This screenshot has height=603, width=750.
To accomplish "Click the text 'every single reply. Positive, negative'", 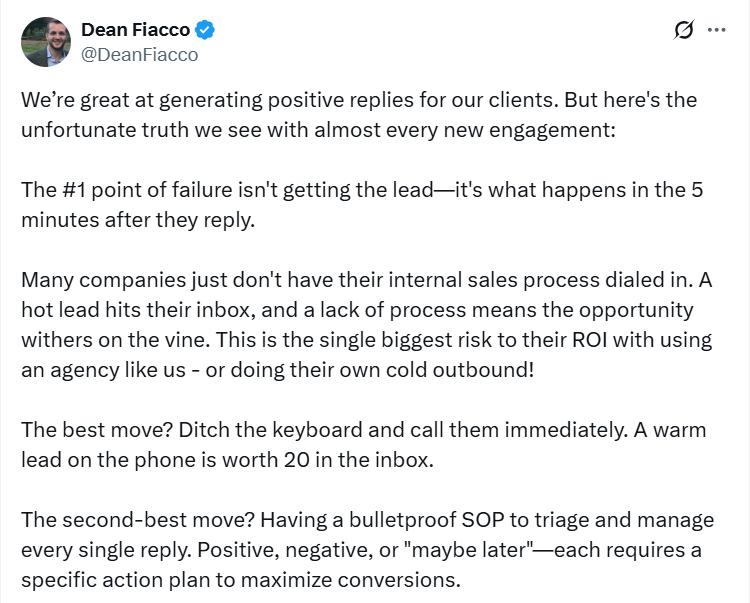I will pos(200,549).
